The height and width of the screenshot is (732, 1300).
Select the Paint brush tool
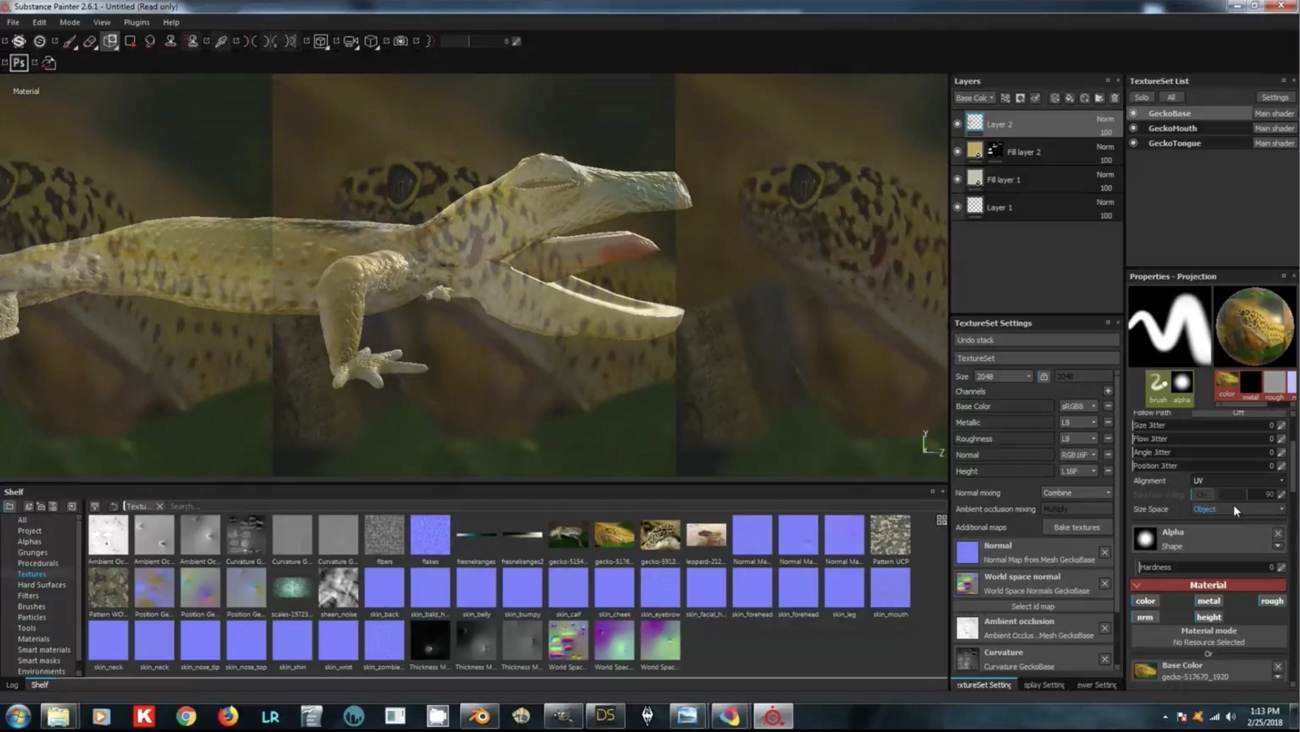tap(69, 41)
